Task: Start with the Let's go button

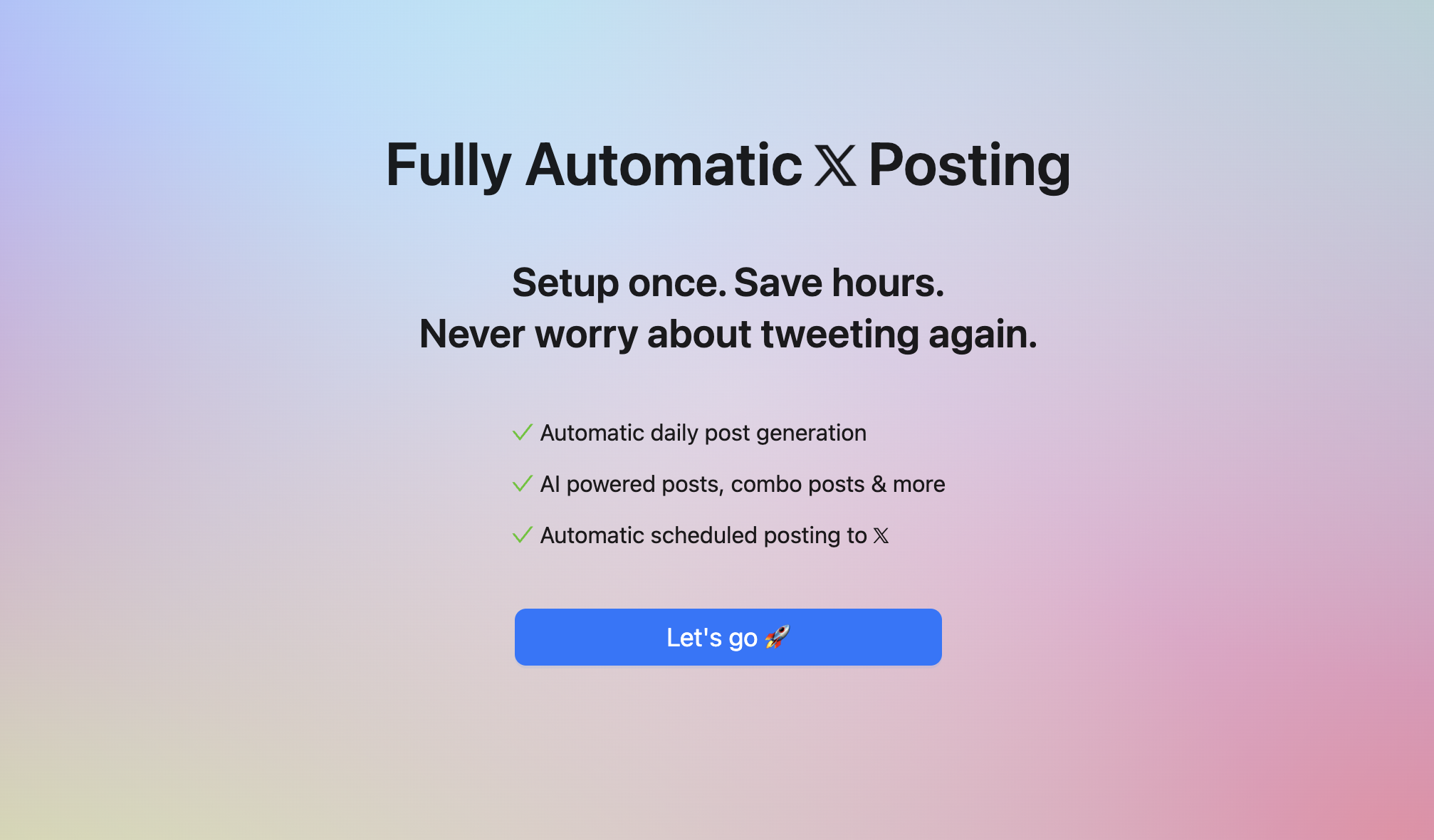Action: (x=728, y=637)
